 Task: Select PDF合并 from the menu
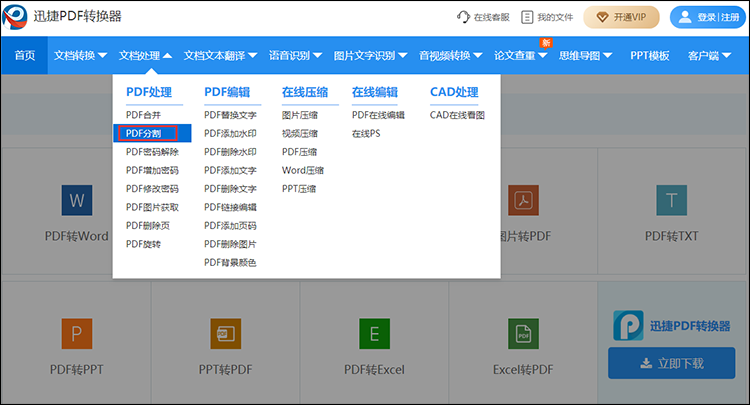143,115
